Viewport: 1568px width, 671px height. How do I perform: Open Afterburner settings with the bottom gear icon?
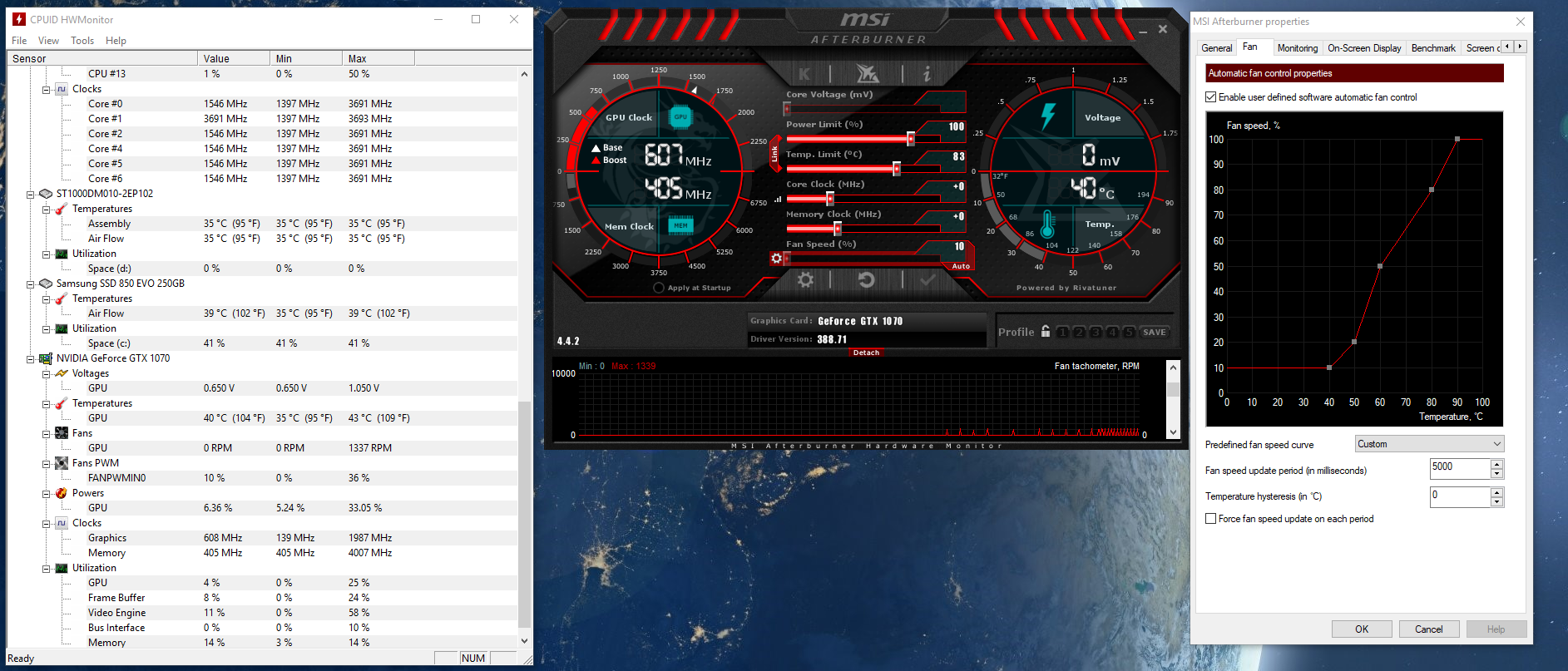pyautogui.click(x=805, y=280)
